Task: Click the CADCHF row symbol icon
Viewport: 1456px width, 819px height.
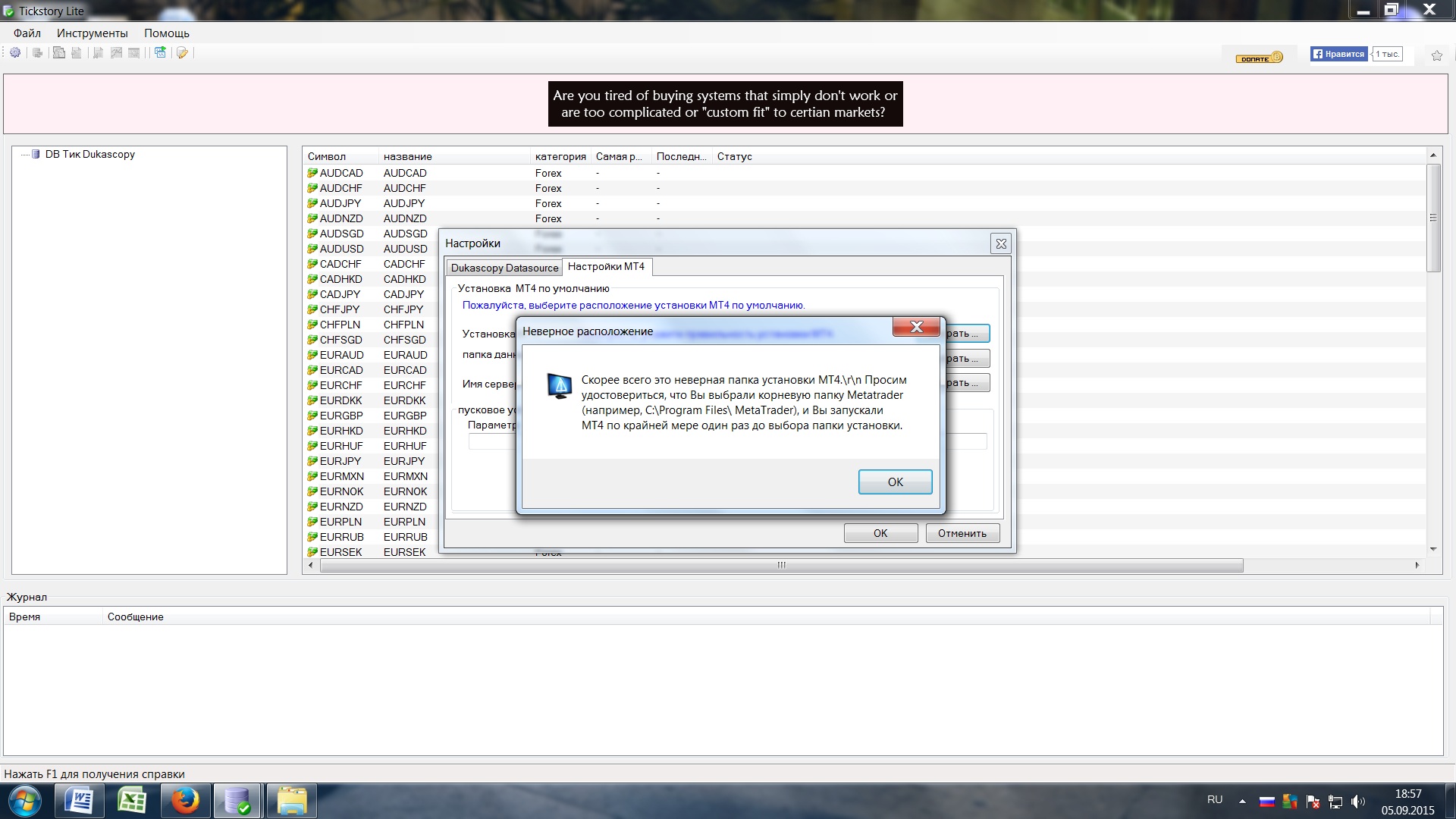Action: pos(312,264)
